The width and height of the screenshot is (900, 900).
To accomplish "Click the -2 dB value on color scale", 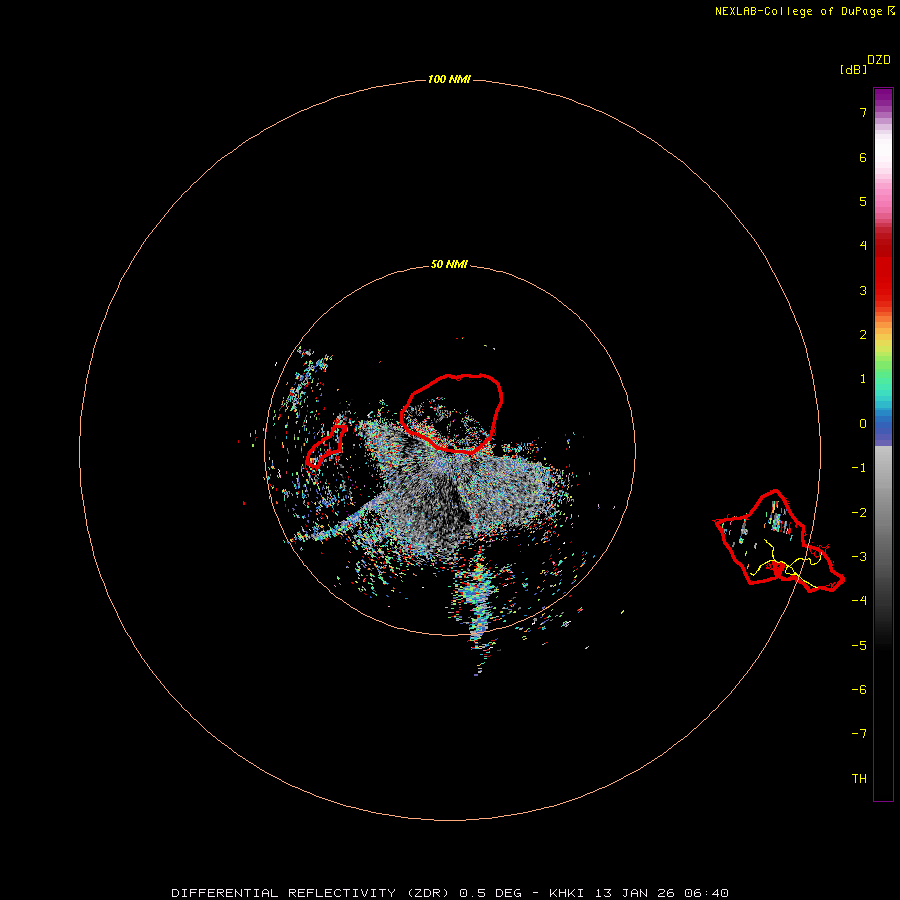I will [x=859, y=513].
